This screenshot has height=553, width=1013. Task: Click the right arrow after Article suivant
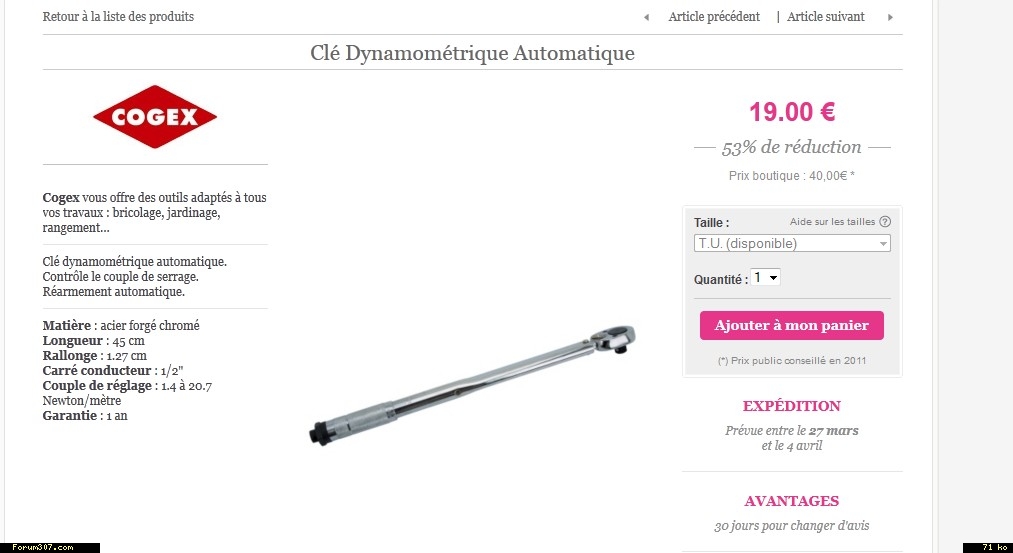[x=890, y=17]
